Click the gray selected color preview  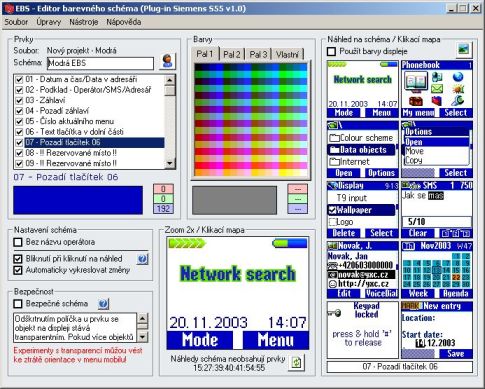(x=234, y=200)
